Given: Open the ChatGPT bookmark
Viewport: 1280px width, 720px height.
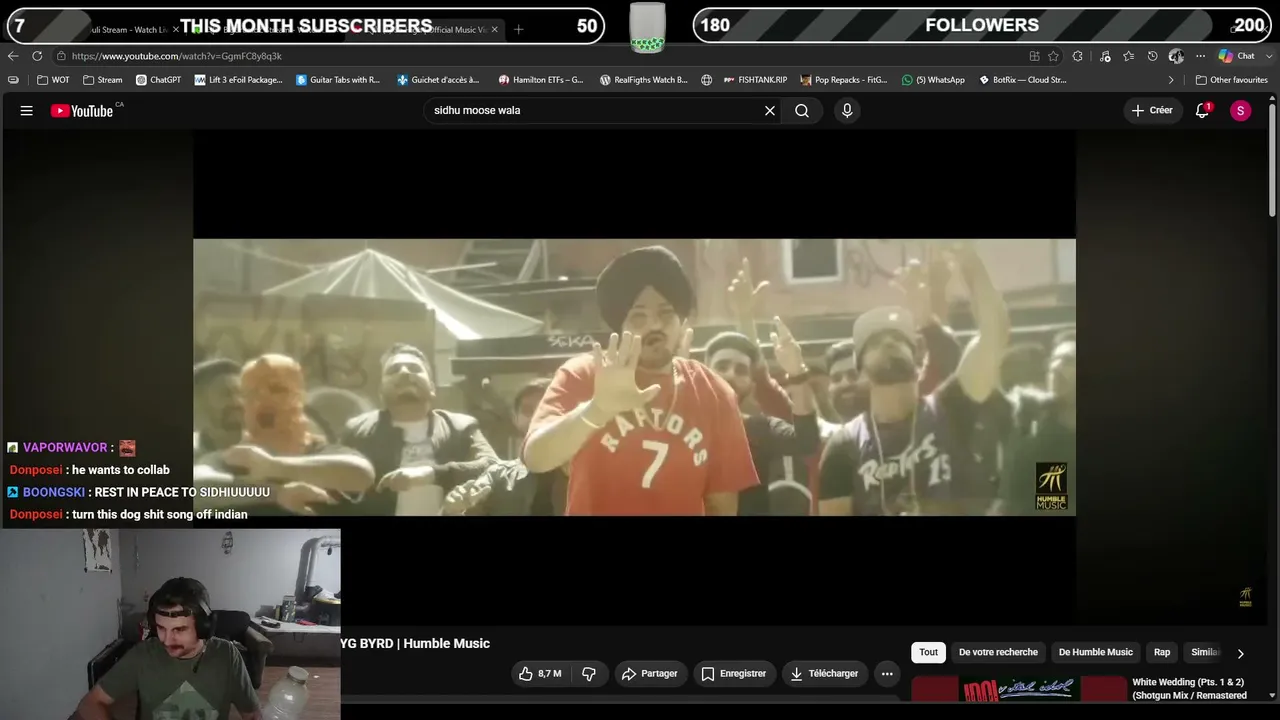Looking at the screenshot, I should 159,80.
